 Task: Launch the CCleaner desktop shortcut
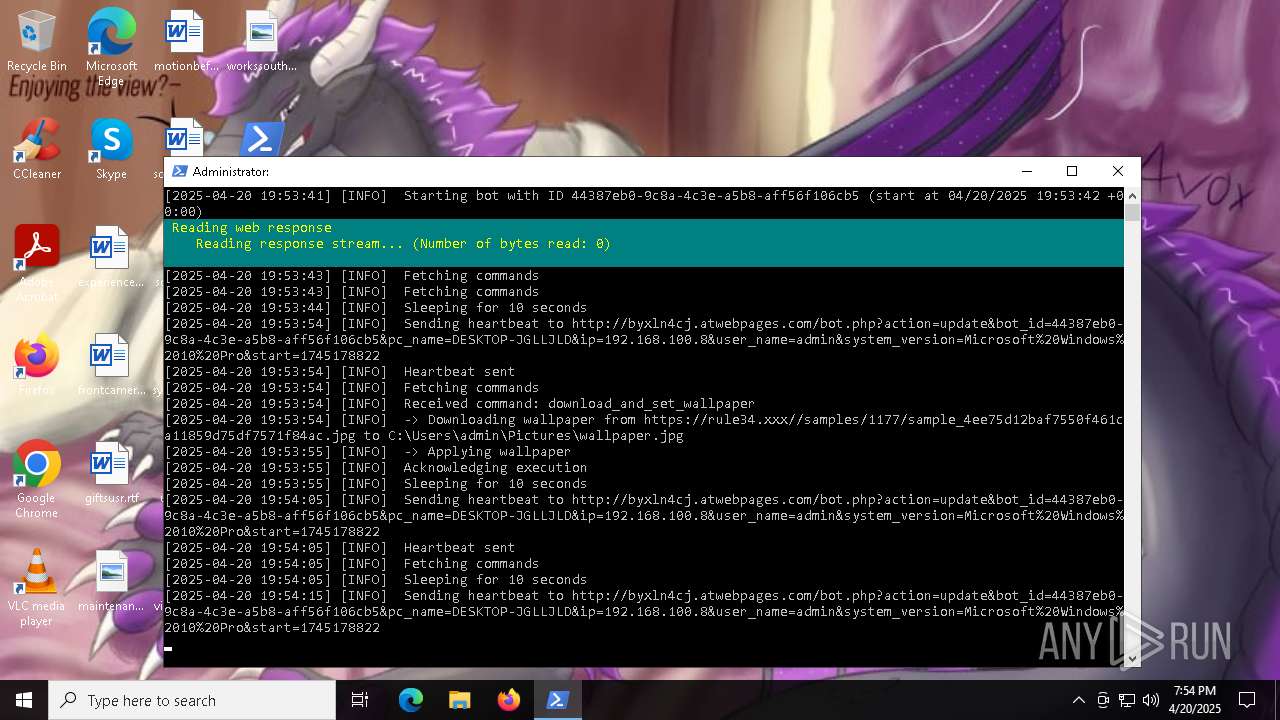click(37, 149)
